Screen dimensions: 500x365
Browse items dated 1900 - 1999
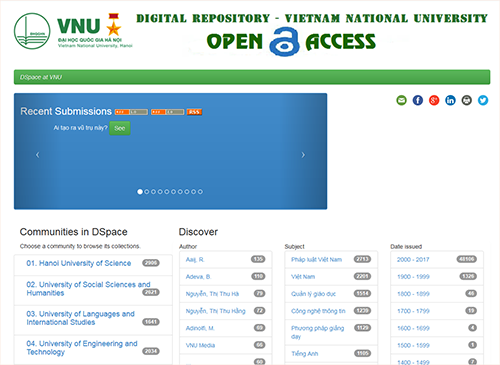pyautogui.click(x=413, y=277)
